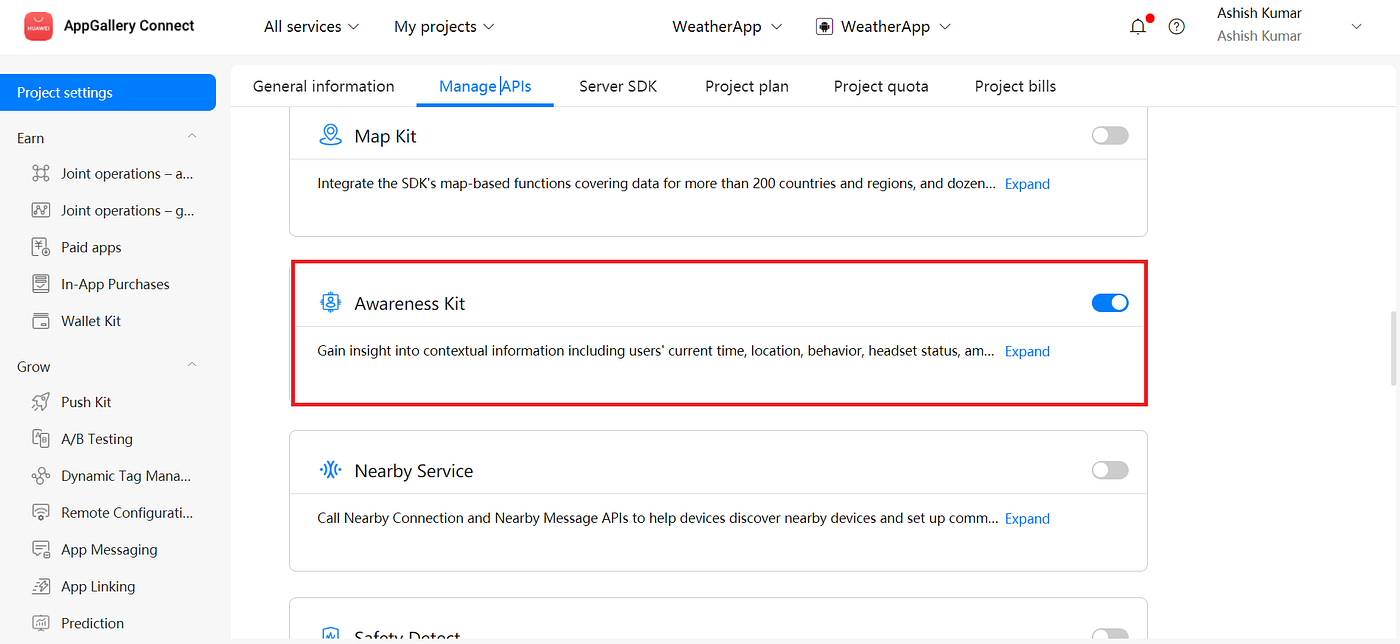Open A/B Testing from the sidebar
The image size is (1400, 644).
[95, 438]
